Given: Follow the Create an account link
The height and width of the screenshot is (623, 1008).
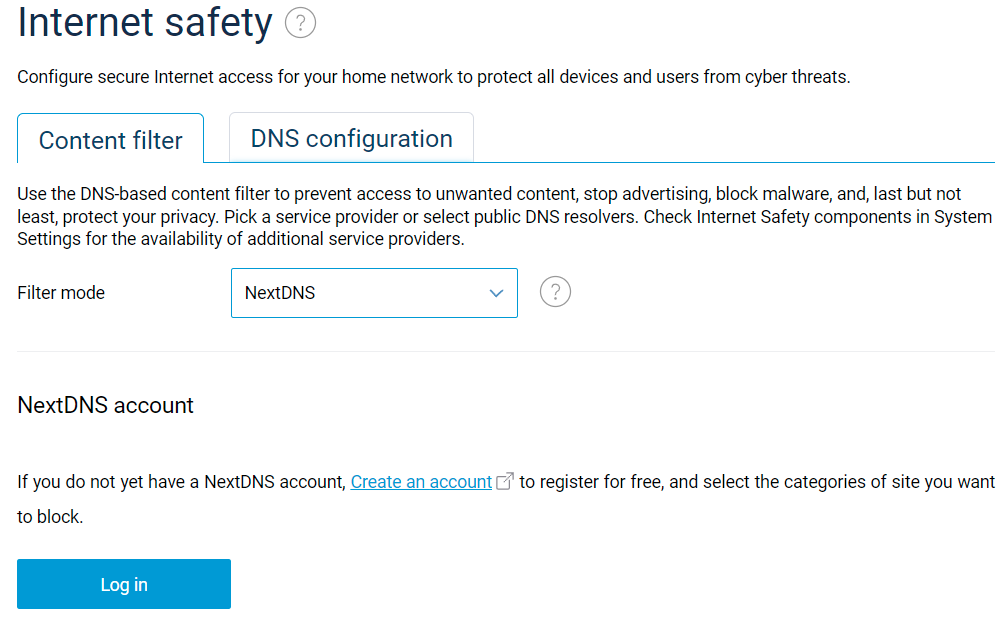Looking at the screenshot, I should point(421,482).
